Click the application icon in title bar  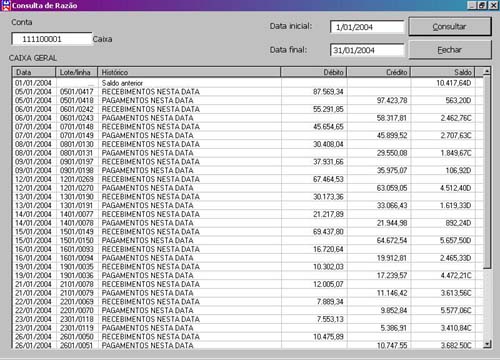6,5
